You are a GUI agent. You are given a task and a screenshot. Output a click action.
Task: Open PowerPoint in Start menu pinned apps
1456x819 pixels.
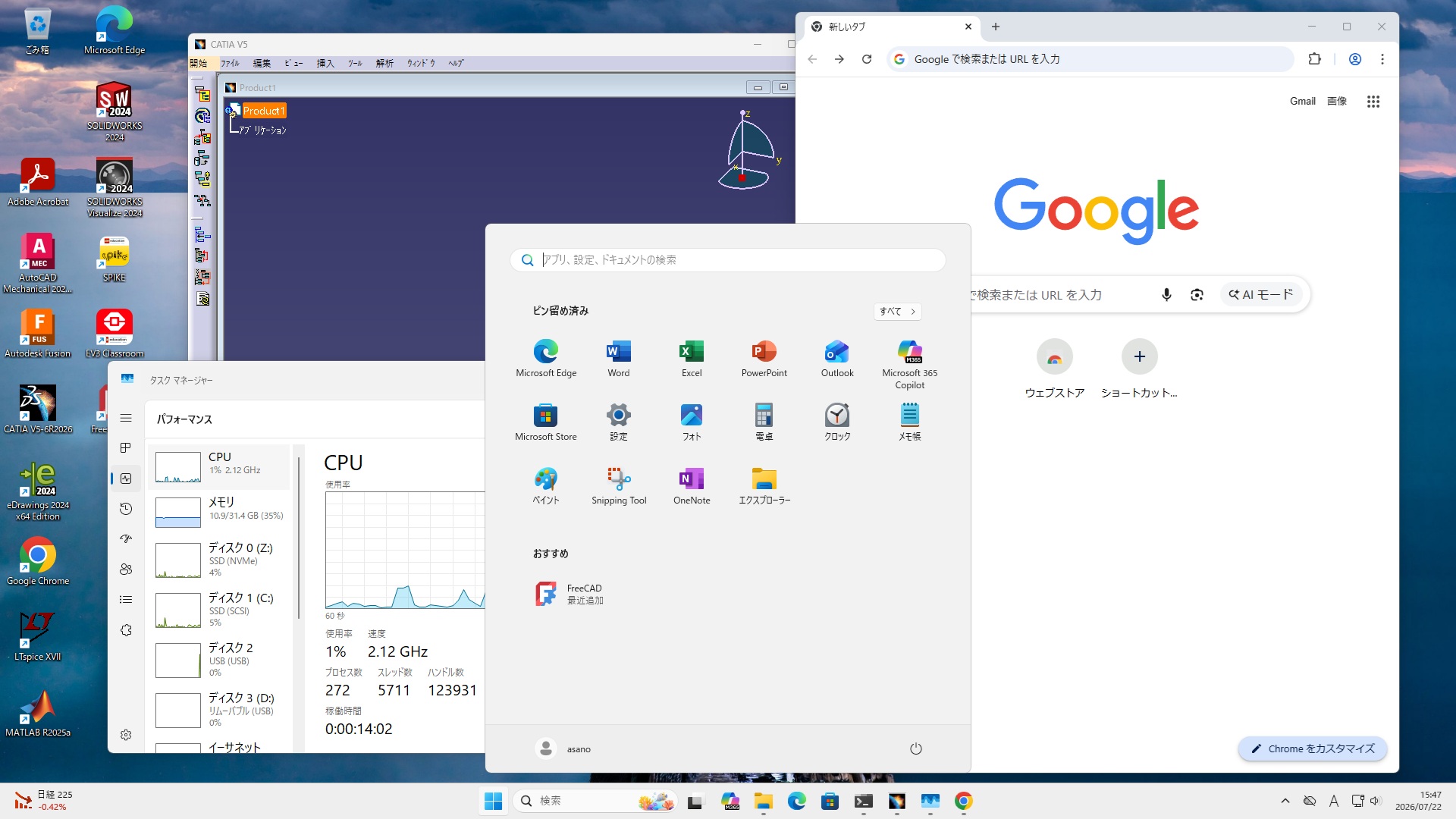click(764, 359)
